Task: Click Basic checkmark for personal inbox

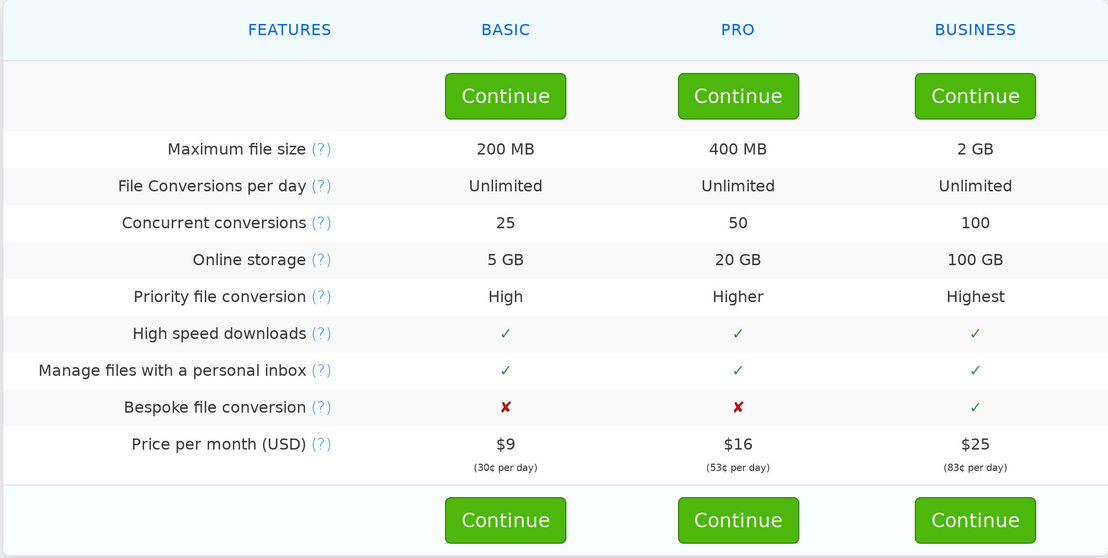Action: (505, 370)
